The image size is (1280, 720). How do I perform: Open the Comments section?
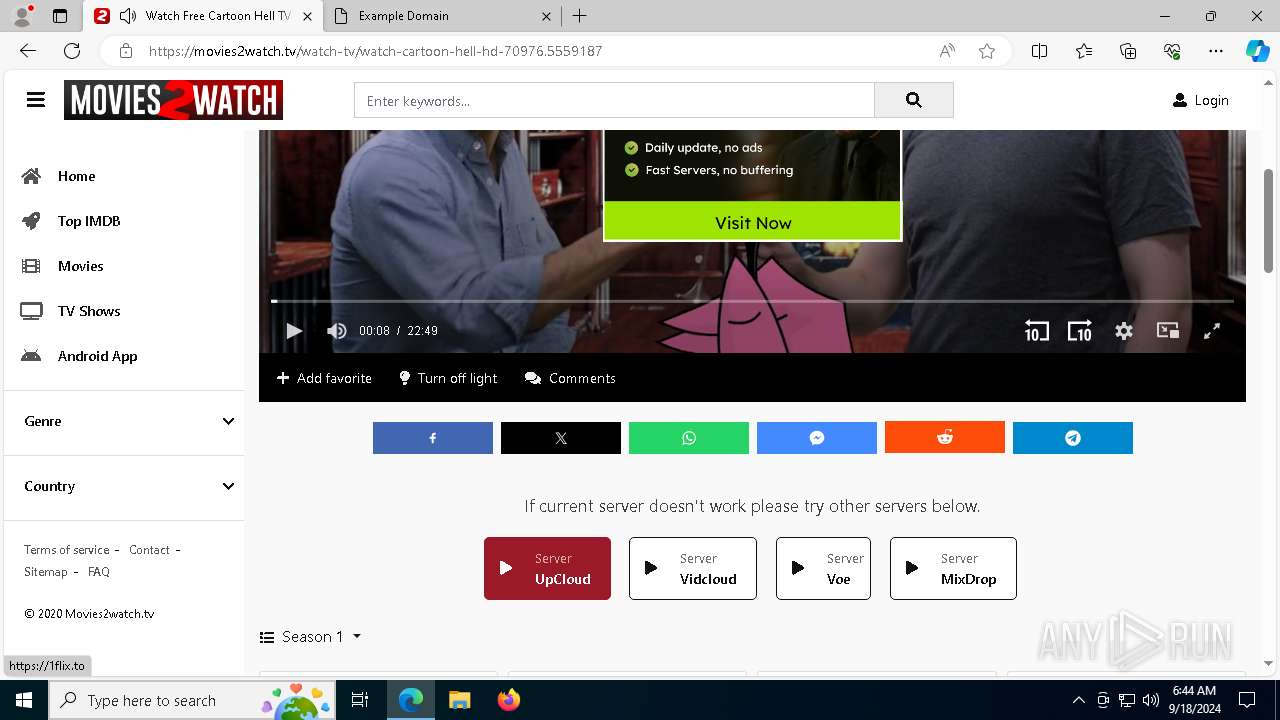click(x=570, y=378)
